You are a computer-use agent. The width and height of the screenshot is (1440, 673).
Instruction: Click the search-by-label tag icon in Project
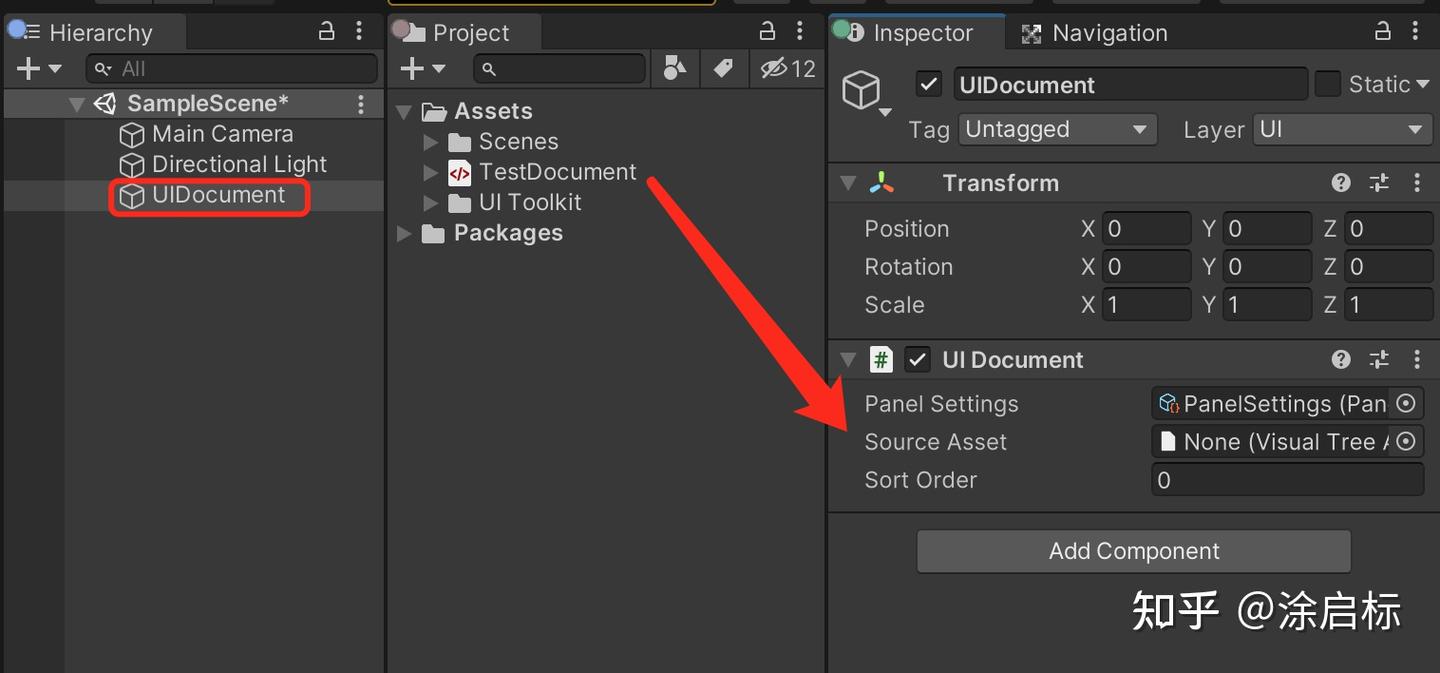724,69
